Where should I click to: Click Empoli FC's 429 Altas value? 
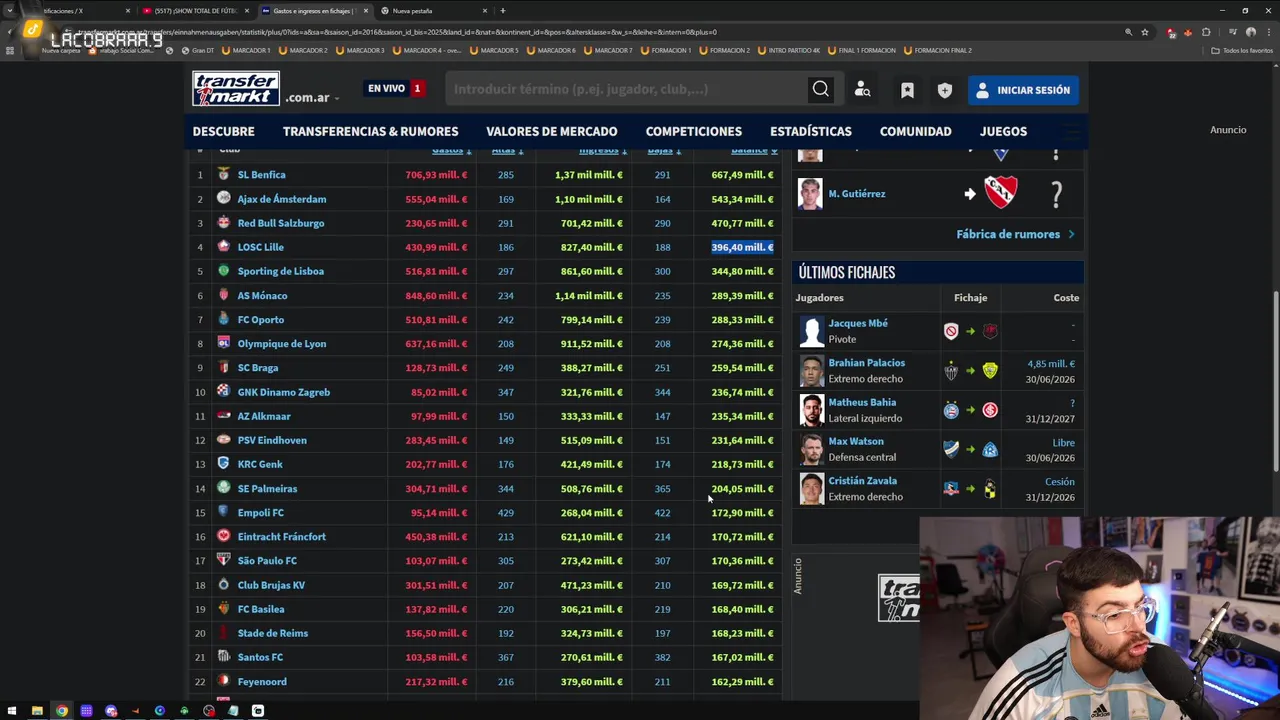506,513
